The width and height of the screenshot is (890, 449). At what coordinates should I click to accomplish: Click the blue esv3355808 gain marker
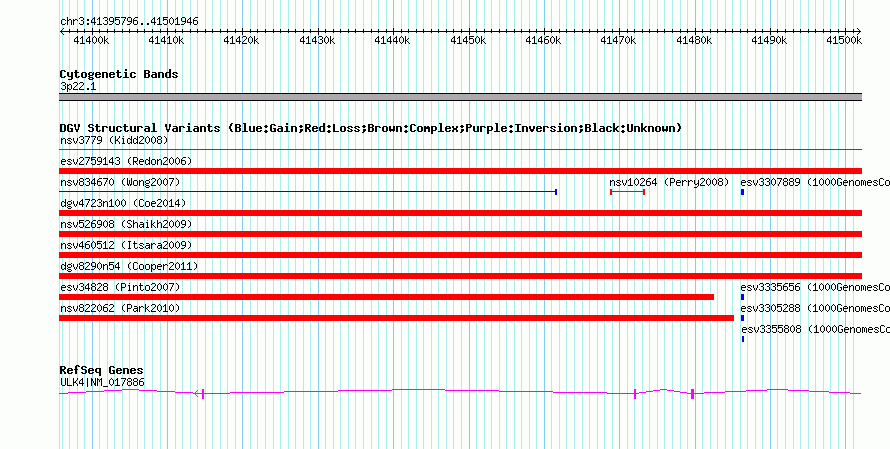click(743, 339)
